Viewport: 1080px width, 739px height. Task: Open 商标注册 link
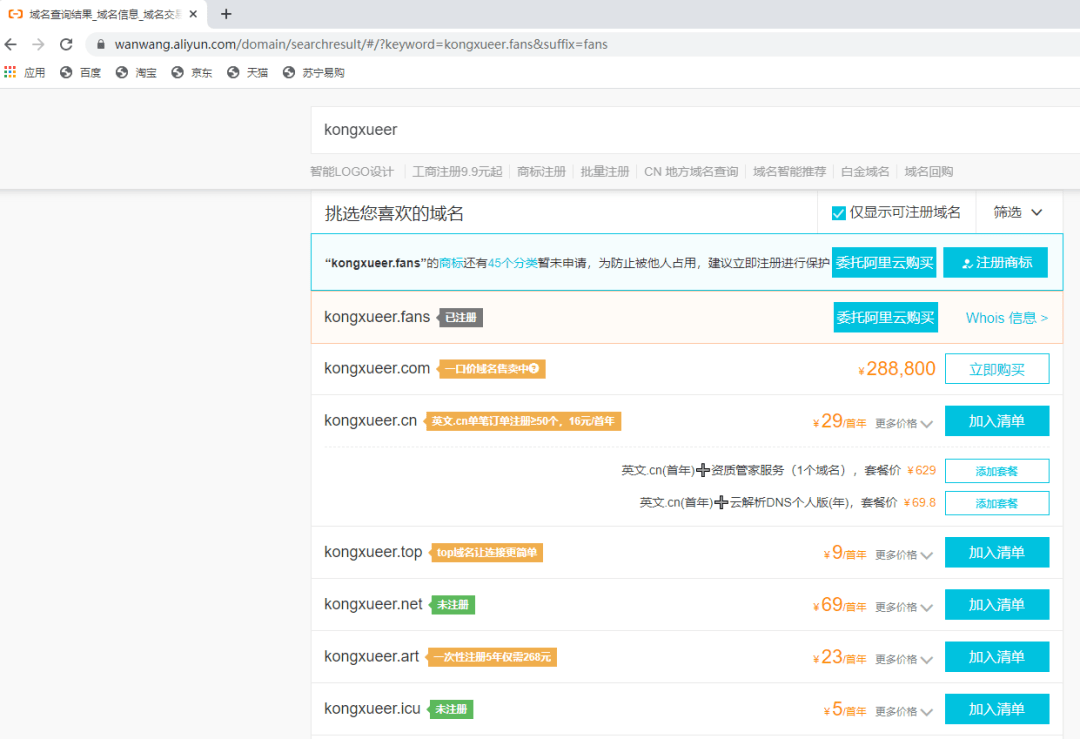point(541,171)
